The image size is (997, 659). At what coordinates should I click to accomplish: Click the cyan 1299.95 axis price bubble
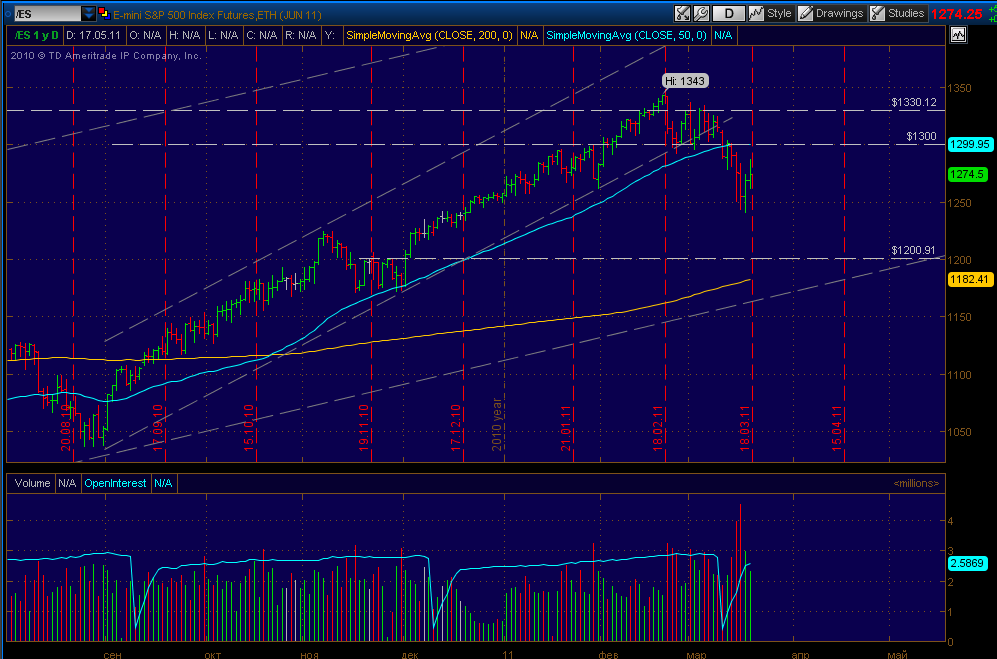(x=969, y=144)
